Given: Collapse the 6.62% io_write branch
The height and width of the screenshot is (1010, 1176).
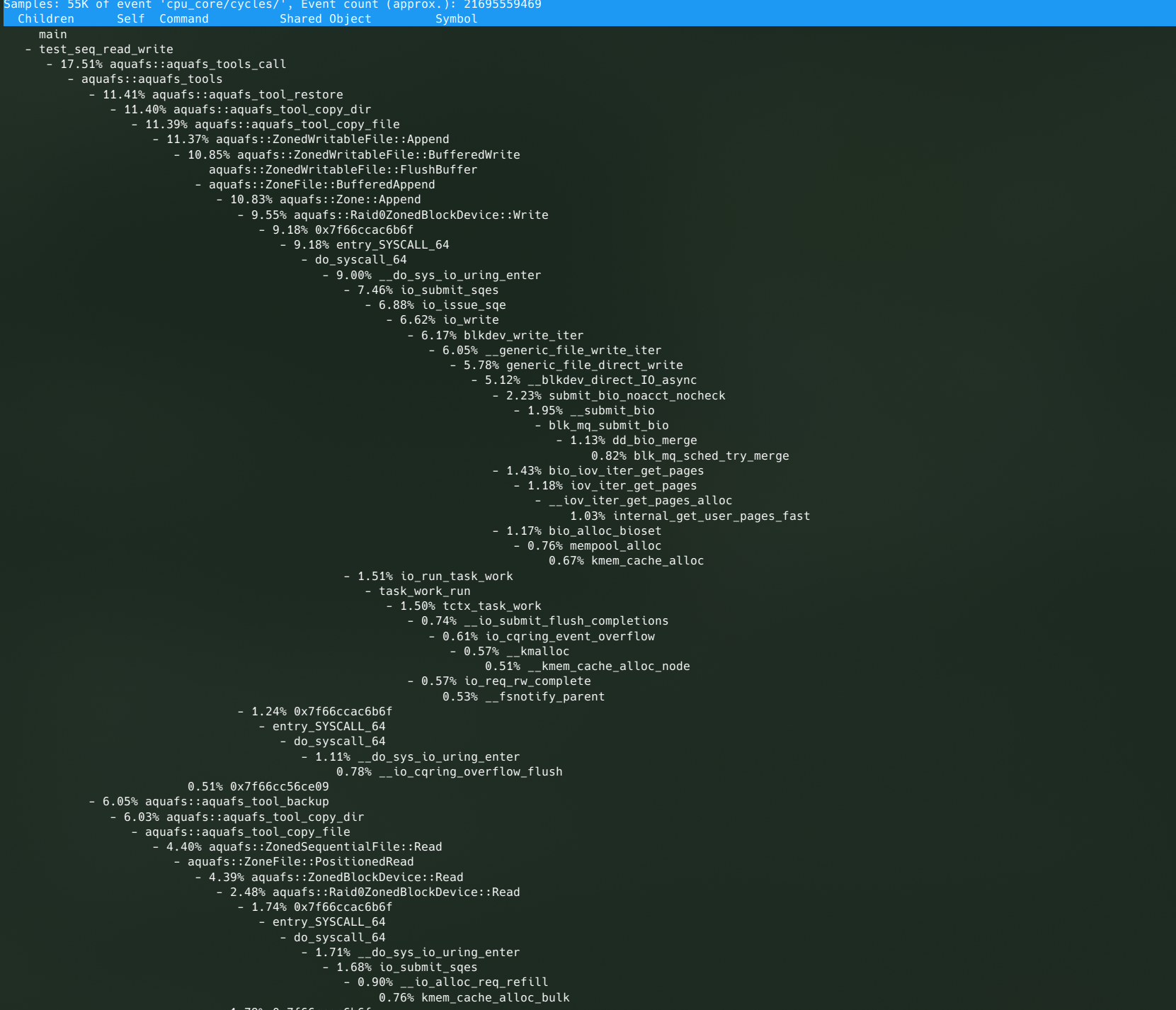Looking at the screenshot, I should [x=389, y=320].
